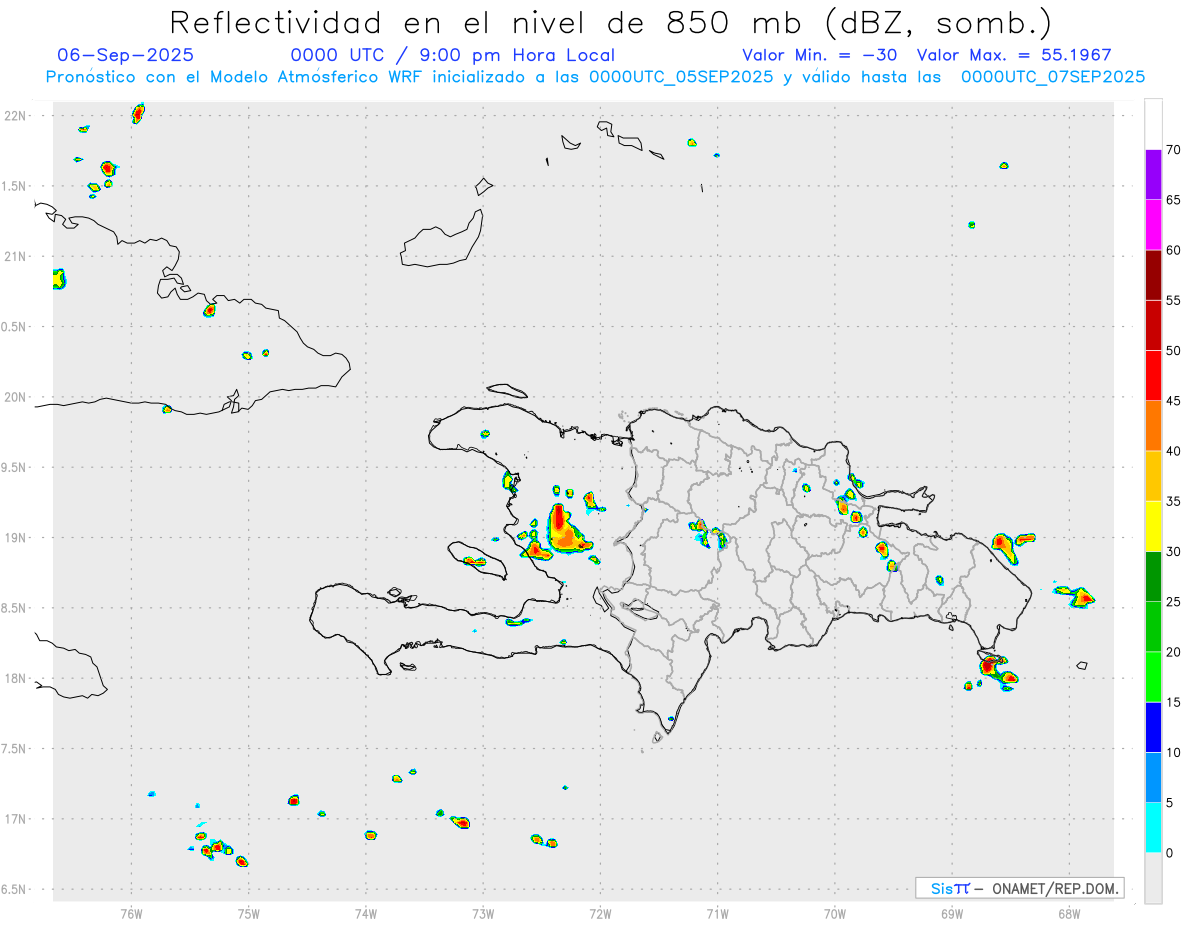Click the '71W' longitude axis label
1200x927 pixels.
(x=717, y=913)
